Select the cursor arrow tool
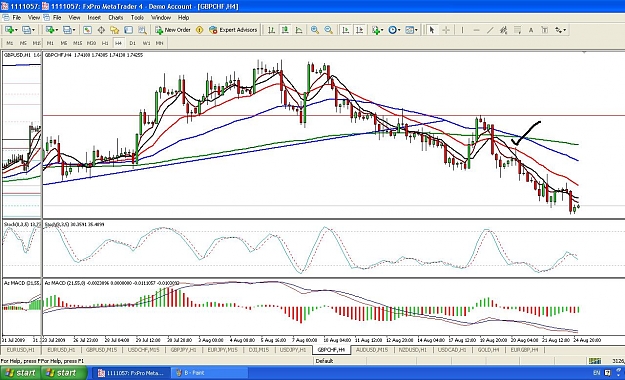This screenshot has height=380, width=625. click(x=432, y=30)
